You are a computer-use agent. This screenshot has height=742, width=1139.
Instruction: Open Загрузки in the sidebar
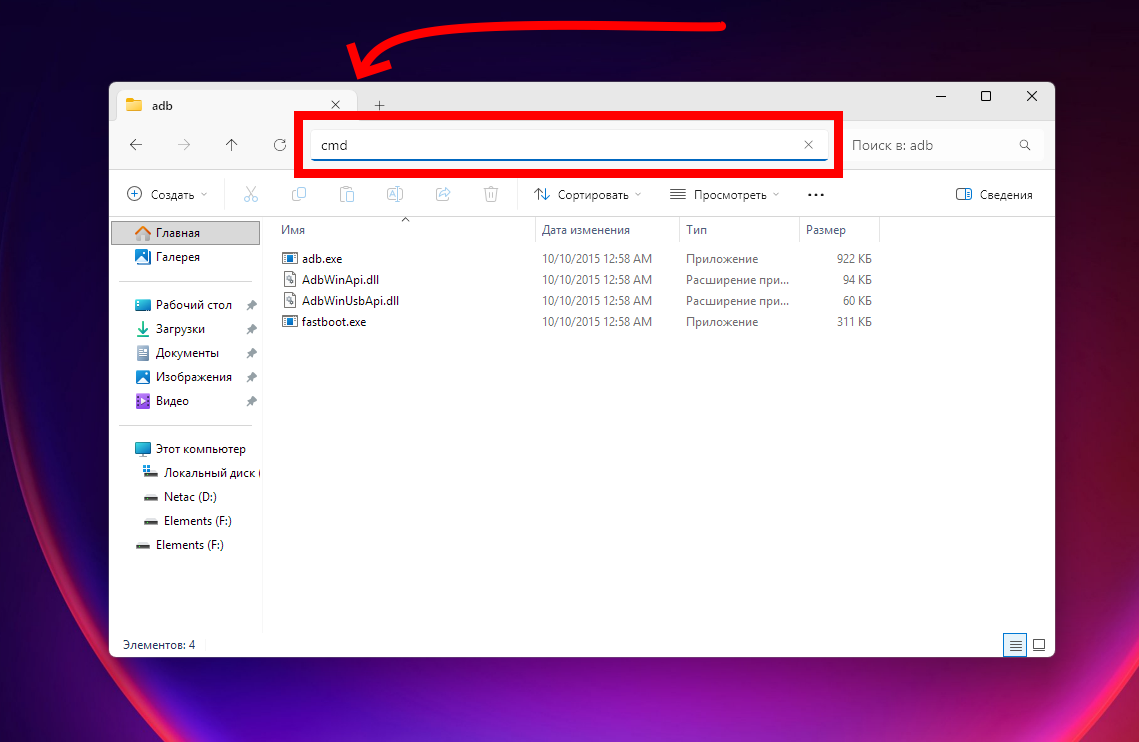pyautogui.click(x=180, y=329)
